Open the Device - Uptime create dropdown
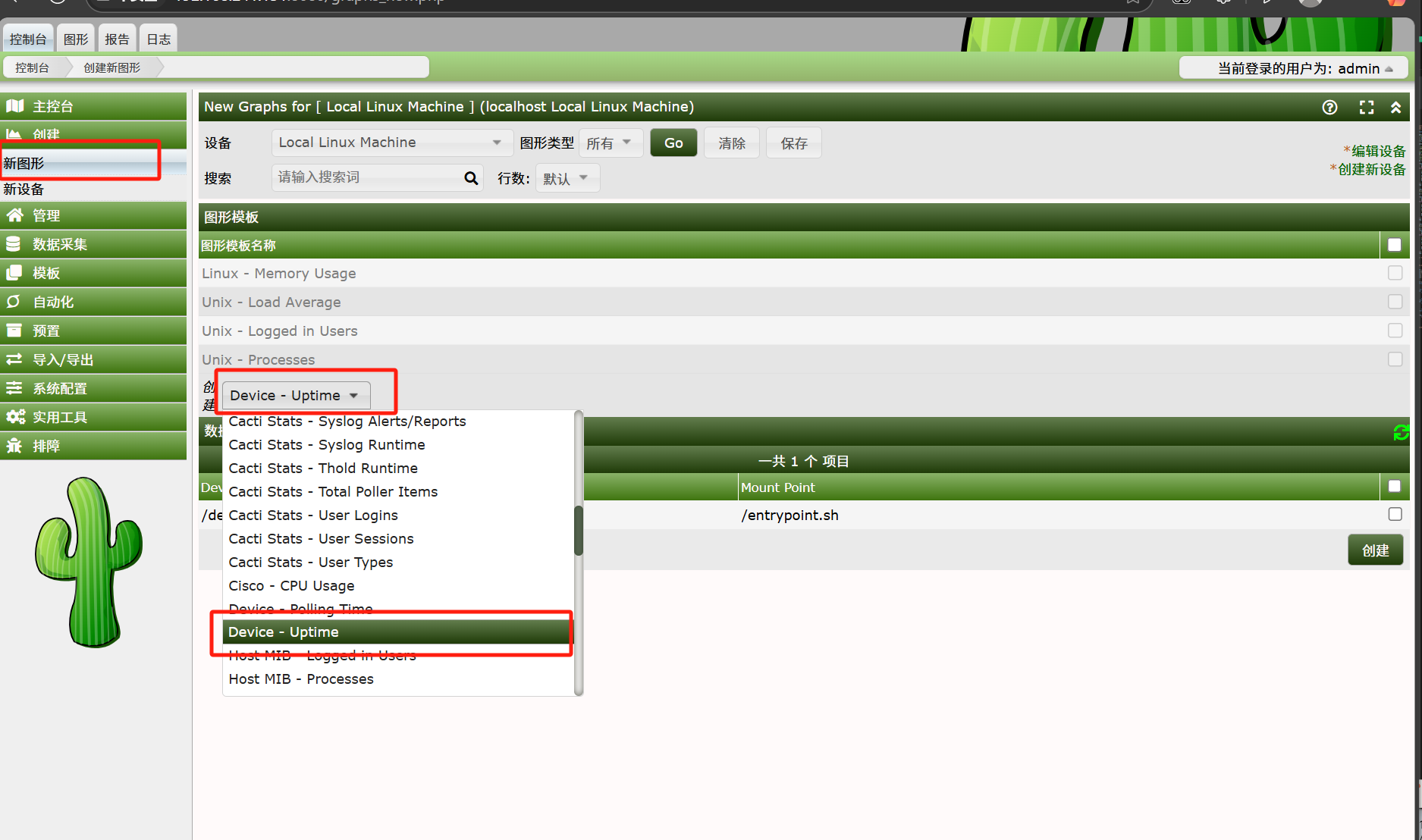Screen dimensions: 1422x840 point(296,396)
